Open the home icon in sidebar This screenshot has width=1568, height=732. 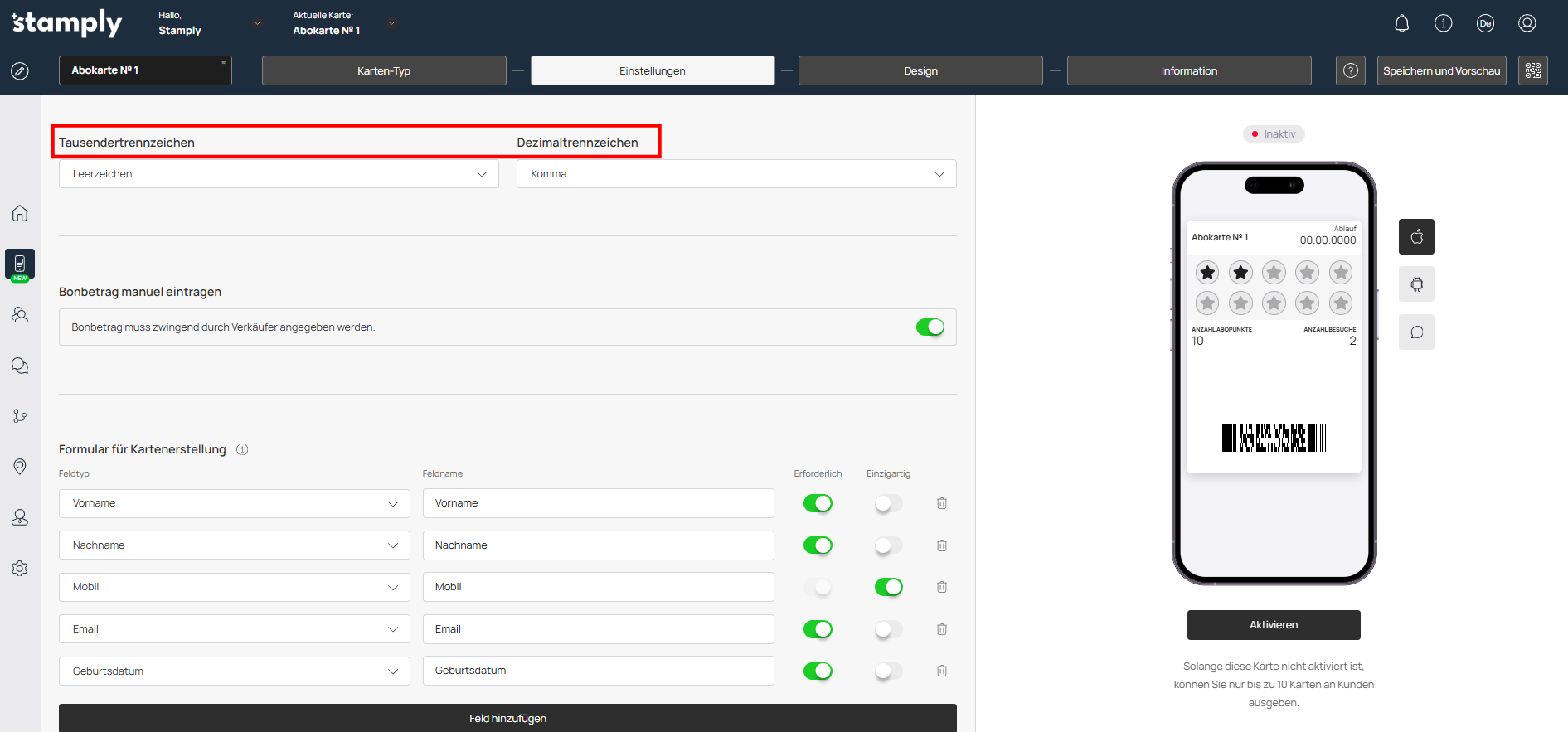20,213
